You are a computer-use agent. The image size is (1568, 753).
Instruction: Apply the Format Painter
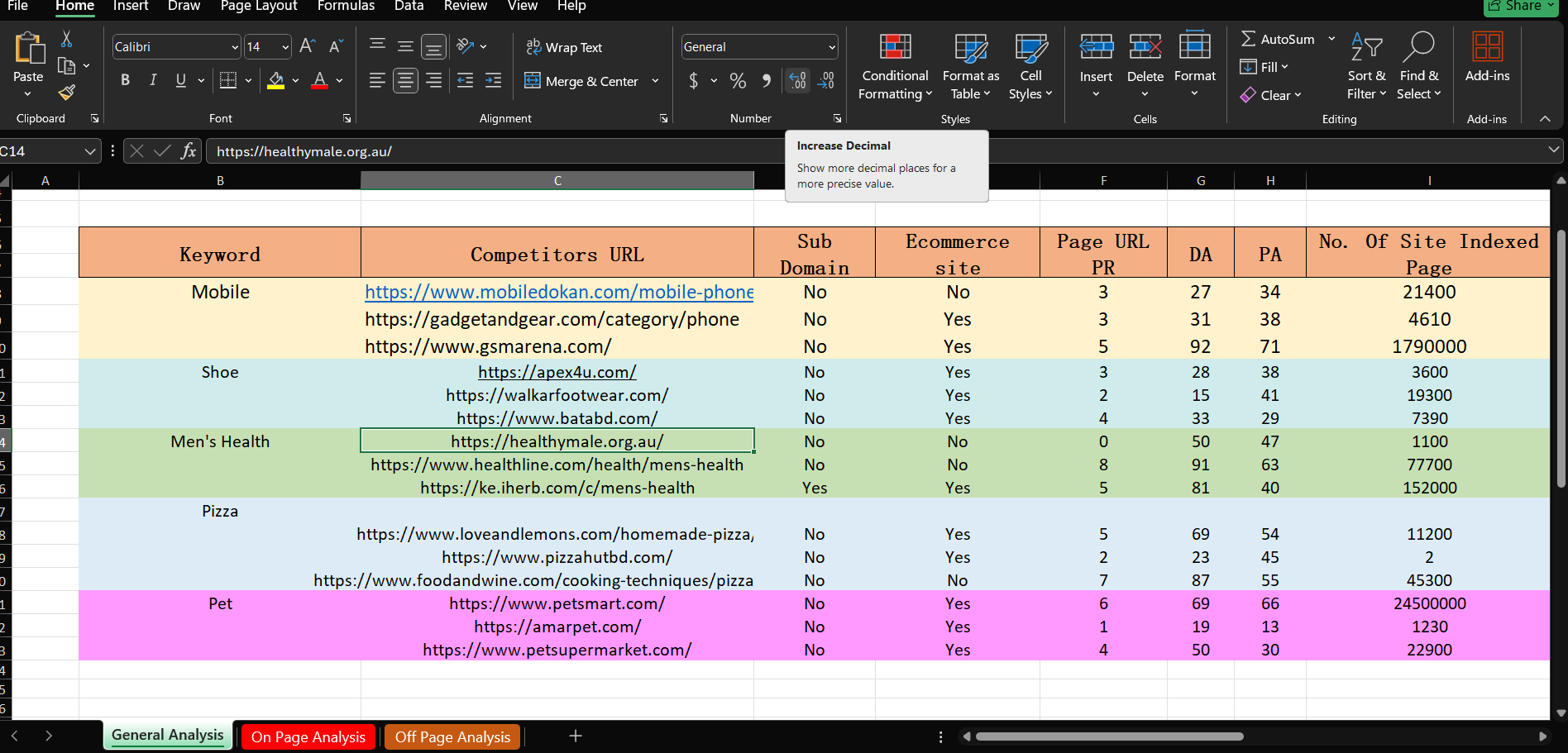point(66,93)
